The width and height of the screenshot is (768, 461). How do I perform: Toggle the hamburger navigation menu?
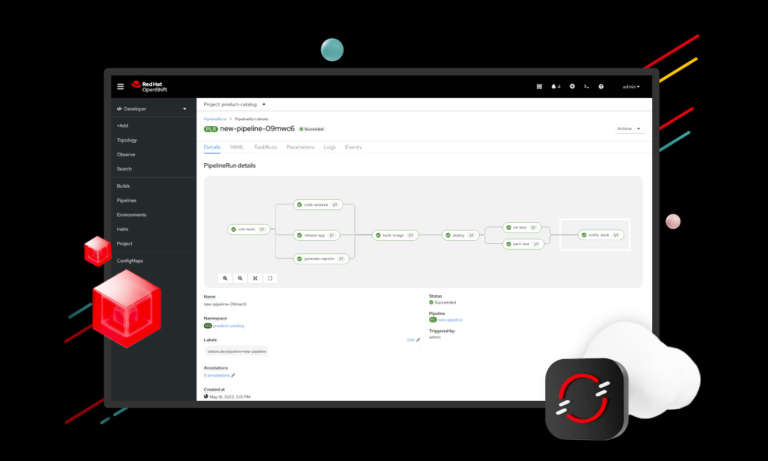coord(120,87)
